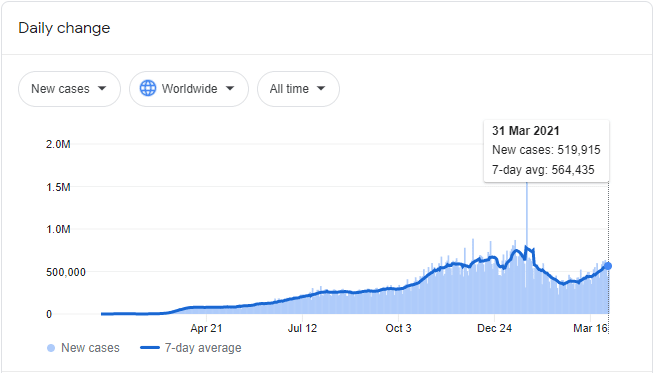Click the '0' y-axis label
The height and width of the screenshot is (373, 657).
point(49,314)
